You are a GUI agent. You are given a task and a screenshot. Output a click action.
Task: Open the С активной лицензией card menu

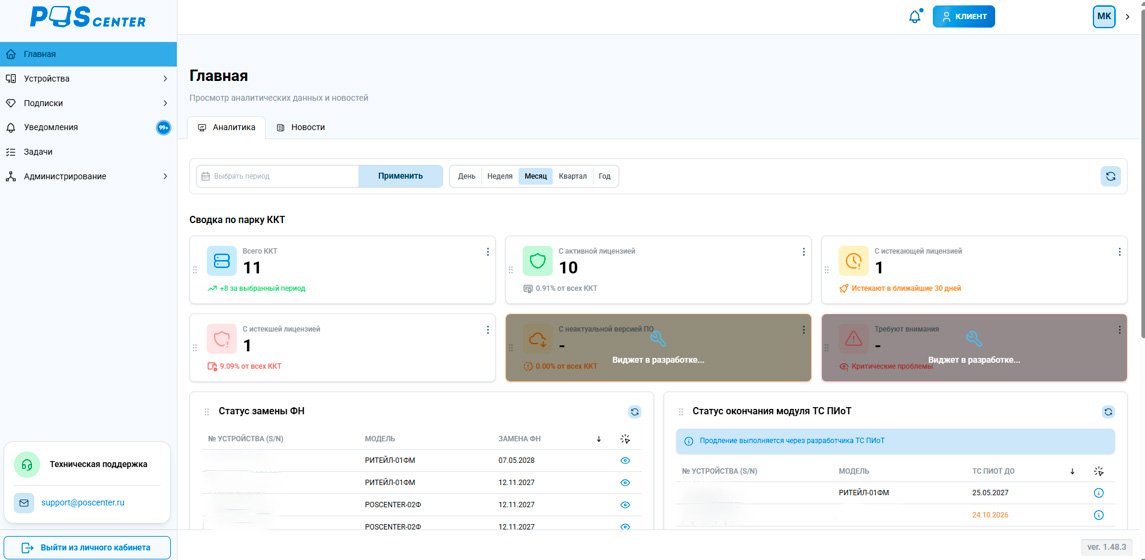click(803, 252)
